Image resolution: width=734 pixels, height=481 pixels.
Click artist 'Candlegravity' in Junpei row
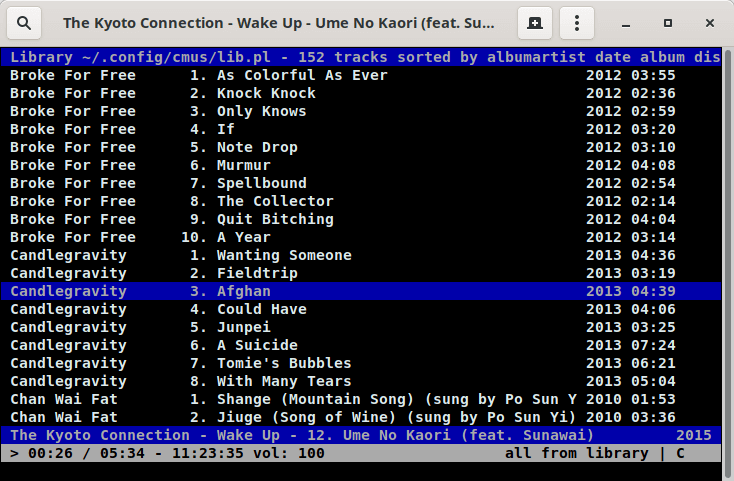68,327
